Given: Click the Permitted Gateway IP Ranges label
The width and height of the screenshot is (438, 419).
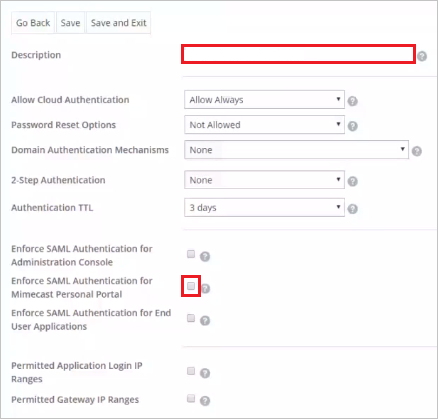Looking at the screenshot, I should click(x=75, y=400).
